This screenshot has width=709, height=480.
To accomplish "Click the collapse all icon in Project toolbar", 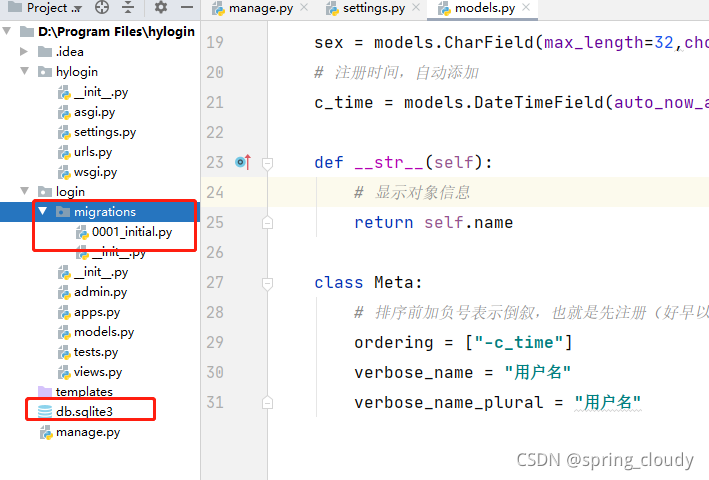I will (128, 7).
